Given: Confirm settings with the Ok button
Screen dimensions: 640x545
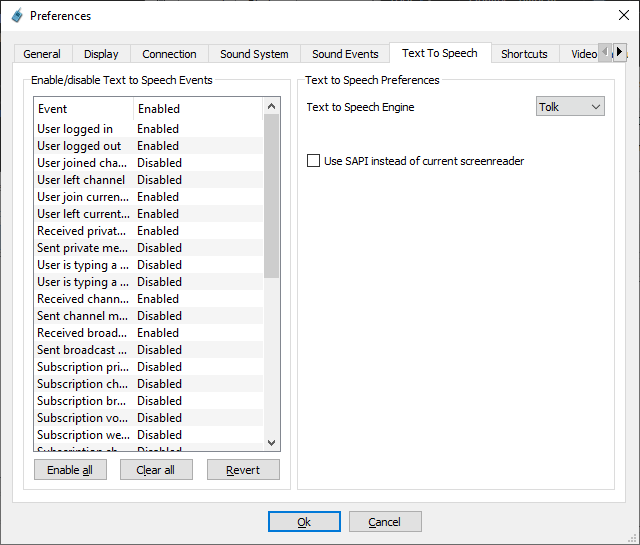Looking at the screenshot, I should [x=304, y=522].
